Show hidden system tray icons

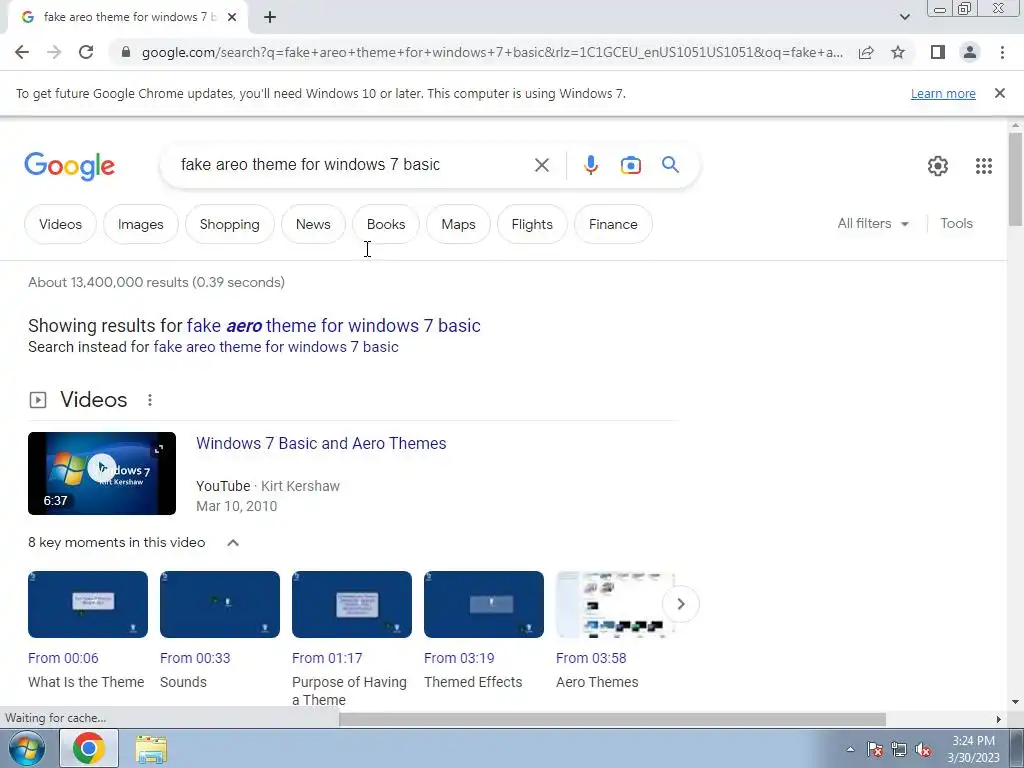pyautogui.click(x=850, y=749)
